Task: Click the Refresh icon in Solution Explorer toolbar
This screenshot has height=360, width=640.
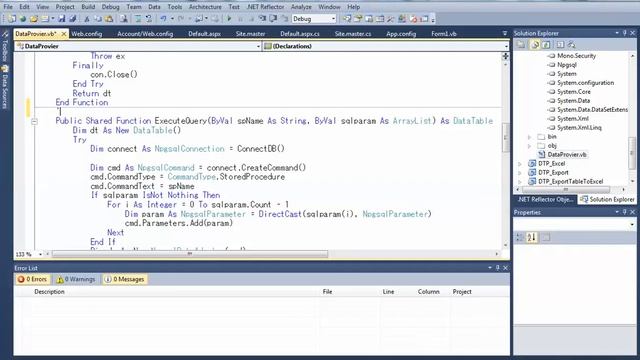Action: pos(547,44)
